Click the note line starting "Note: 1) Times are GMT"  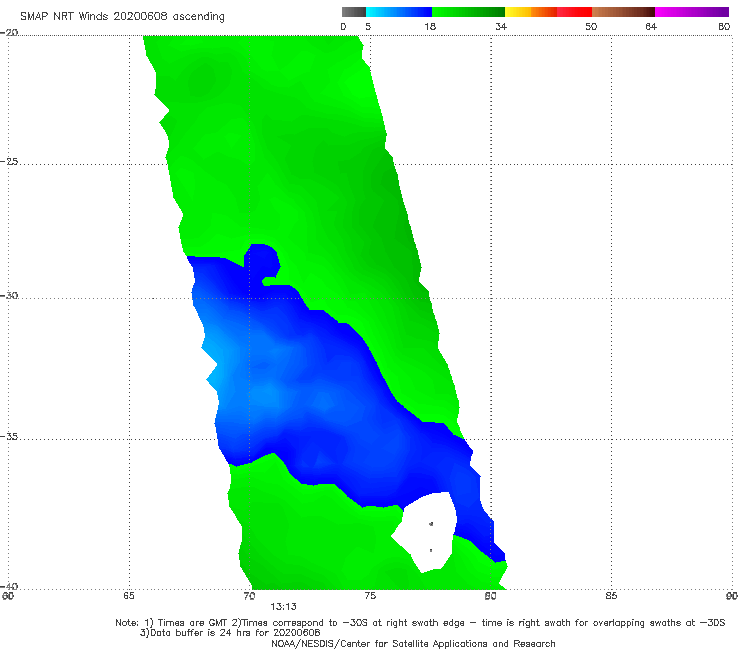420,623
